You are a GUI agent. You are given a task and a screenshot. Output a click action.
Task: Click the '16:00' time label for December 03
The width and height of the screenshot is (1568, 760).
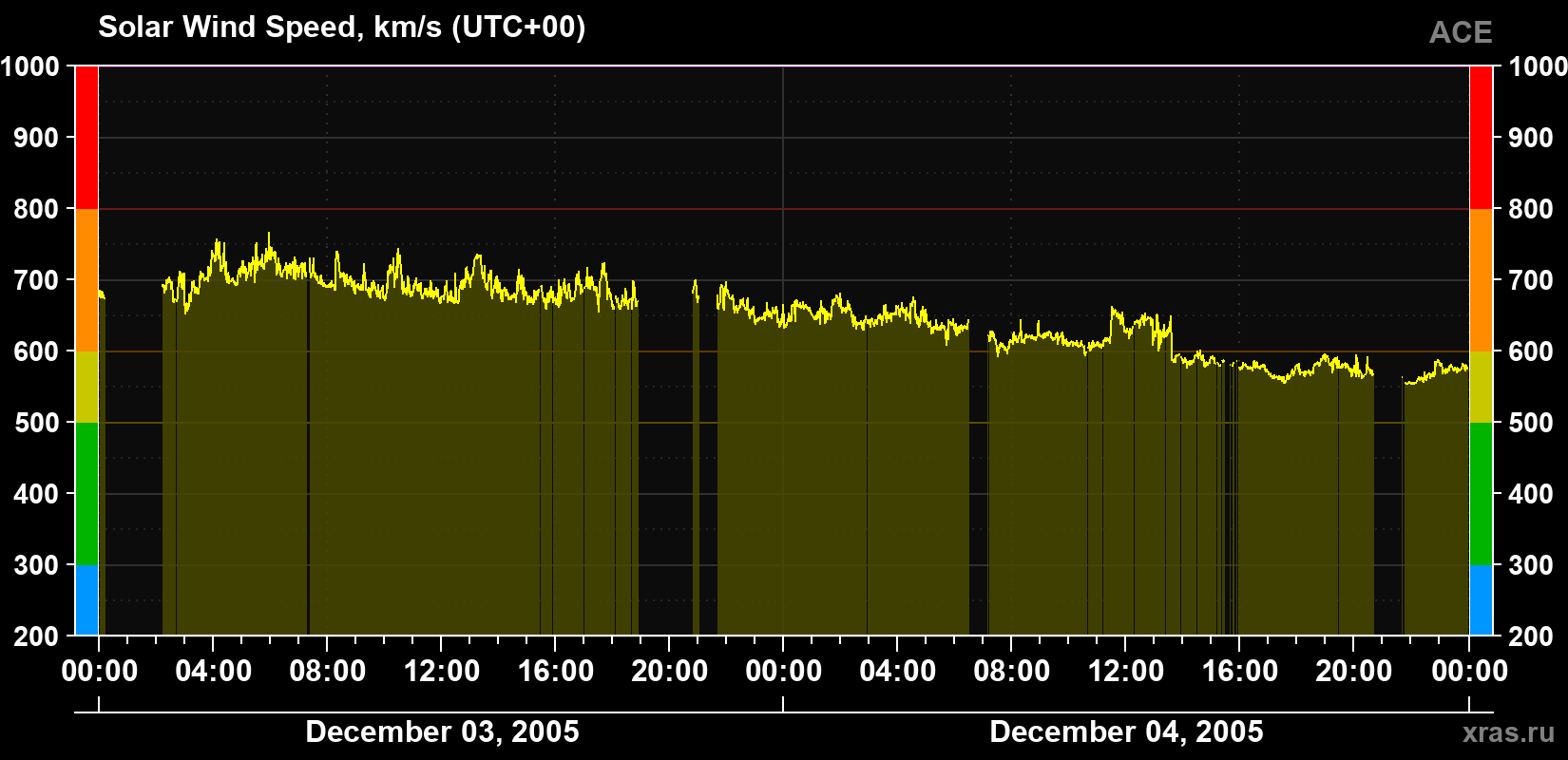pyautogui.click(x=556, y=671)
